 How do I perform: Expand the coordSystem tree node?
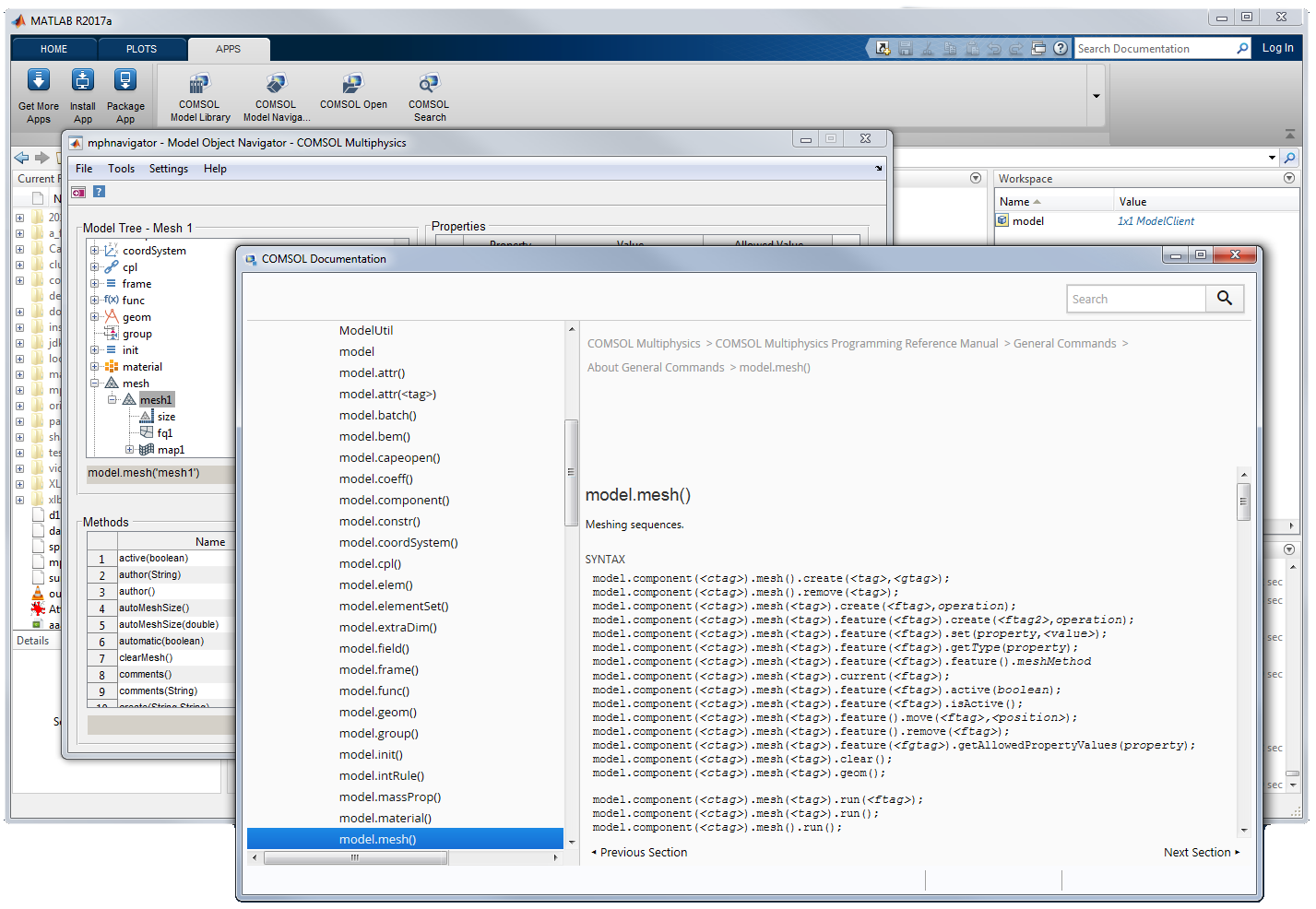(94, 251)
